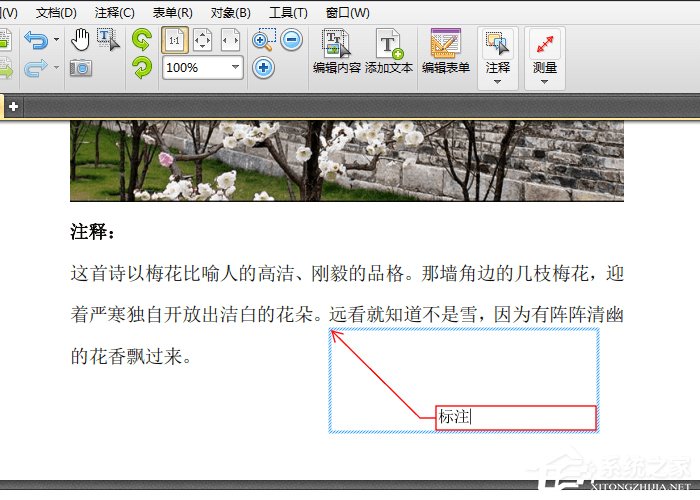The width and height of the screenshot is (700, 500).
Task: Rotate the page clockwise
Action: pyautogui.click(x=142, y=68)
